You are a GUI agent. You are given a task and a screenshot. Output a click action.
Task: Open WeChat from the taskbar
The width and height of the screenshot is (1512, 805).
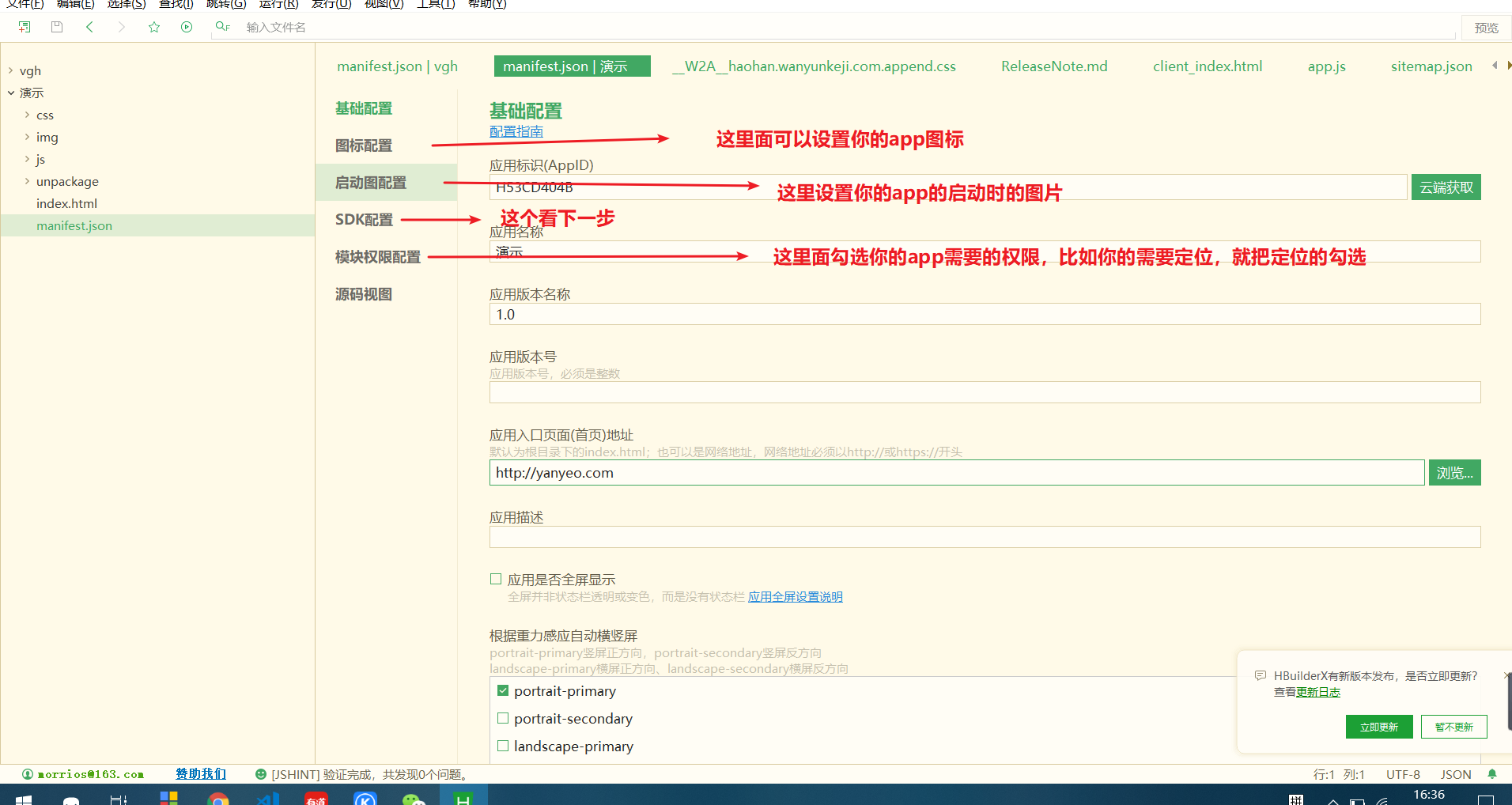click(414, 797)
